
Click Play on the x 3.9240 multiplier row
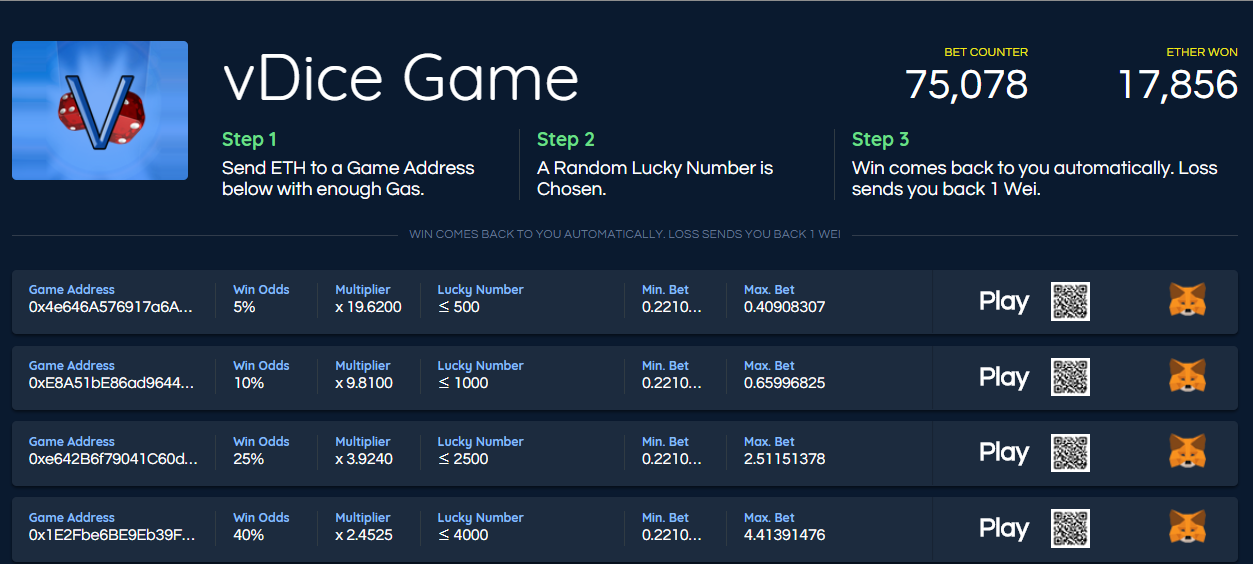coord(1004,453)
